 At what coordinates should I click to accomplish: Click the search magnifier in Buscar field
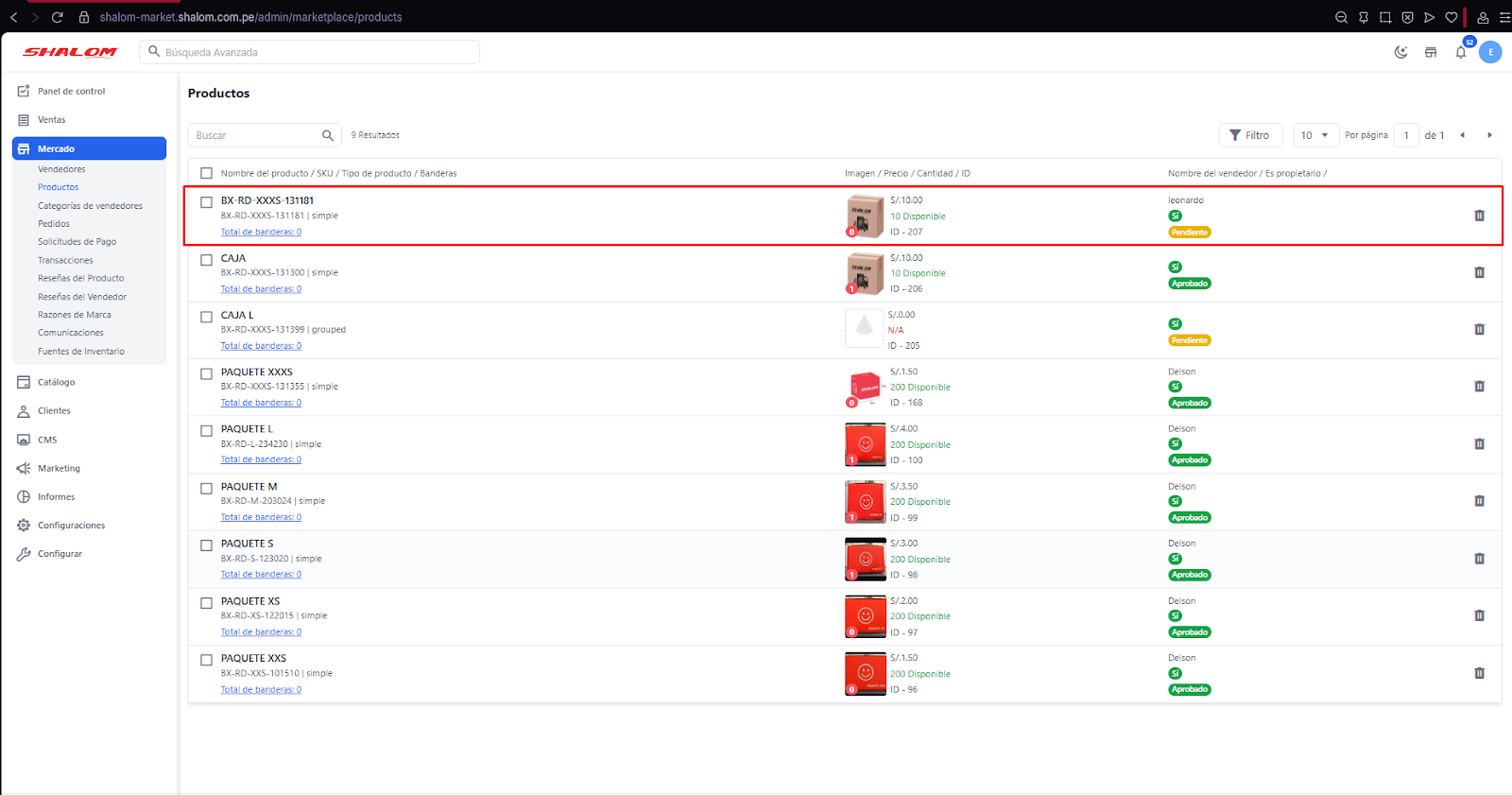click(328, 135)
